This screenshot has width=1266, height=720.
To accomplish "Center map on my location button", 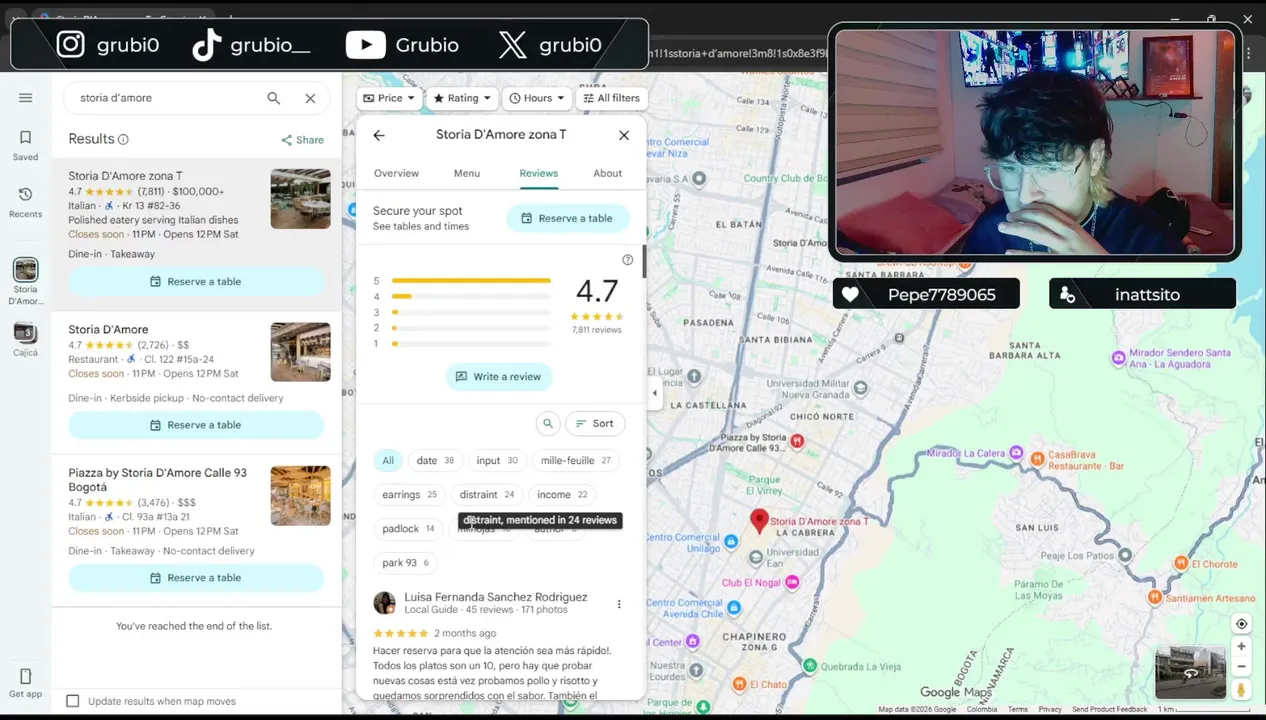I will [x=1241, y=624].
